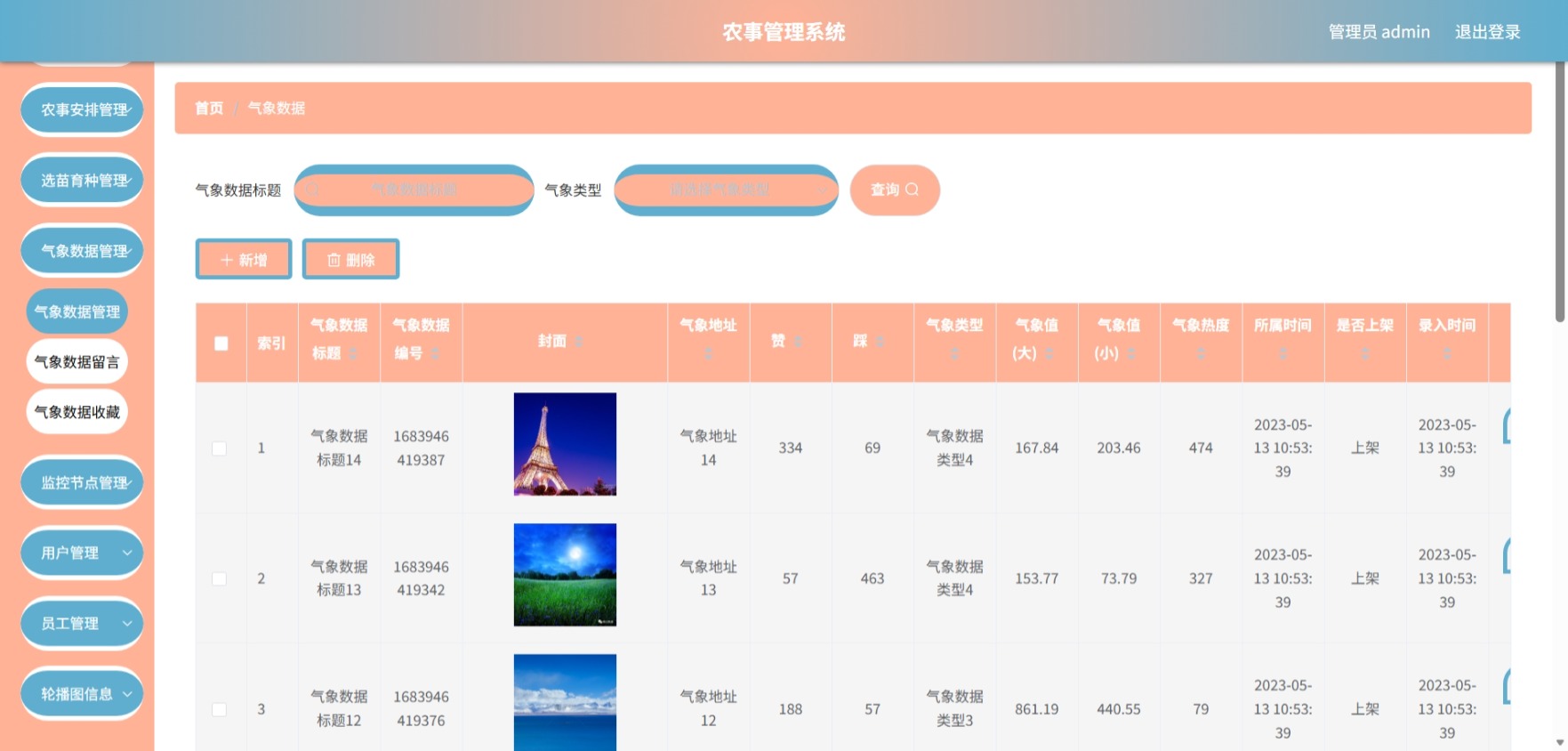Click sort arrows beside 封面 header

point(578,341)
